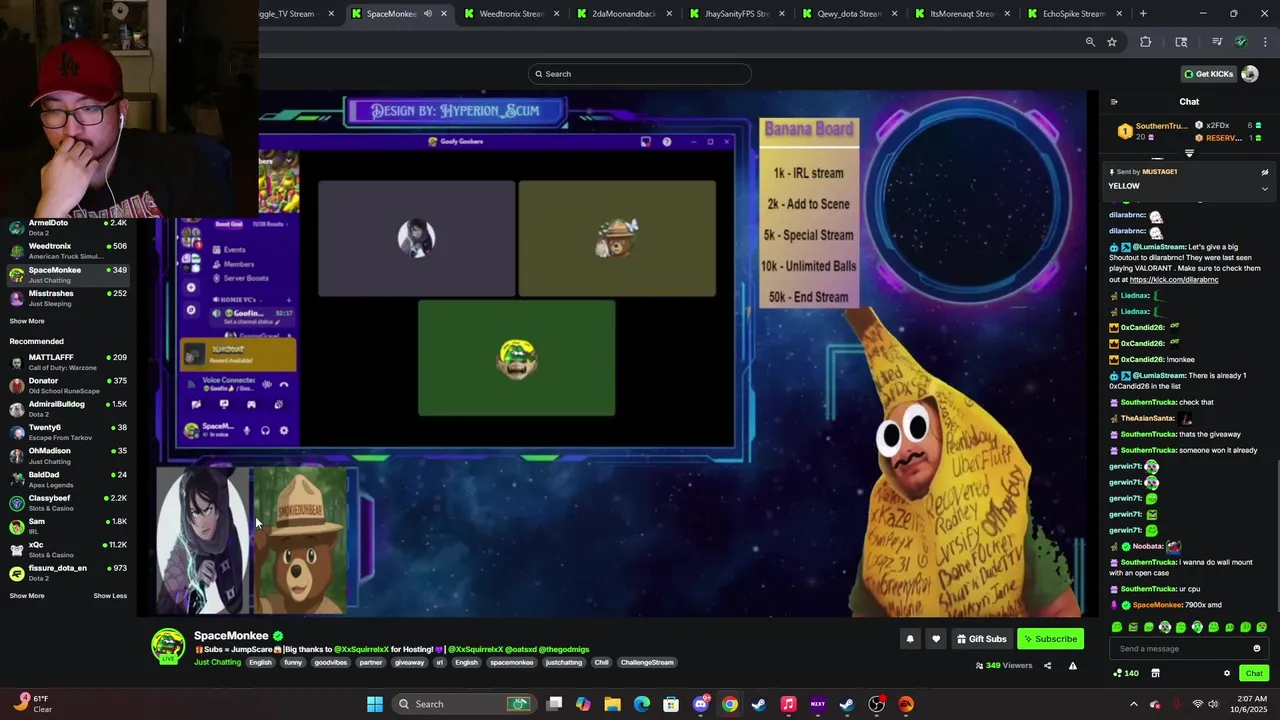Open MATTLAFF recommended channel

[67, 362]
